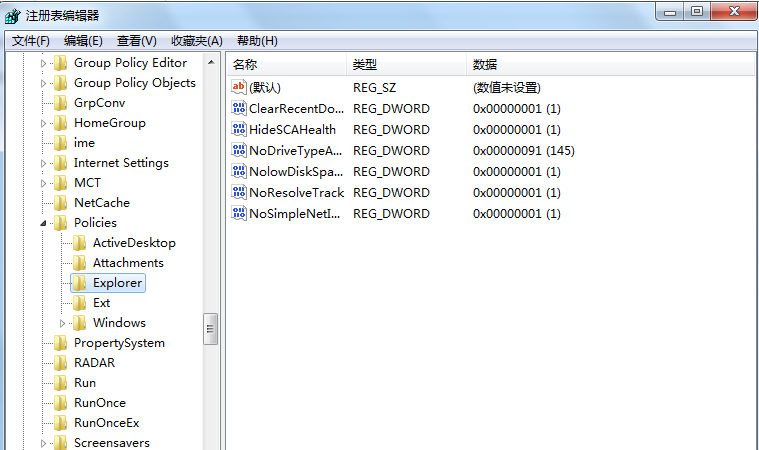759x450 pixels.
Task: Select the Attachments key label
Action: (128, 263)
